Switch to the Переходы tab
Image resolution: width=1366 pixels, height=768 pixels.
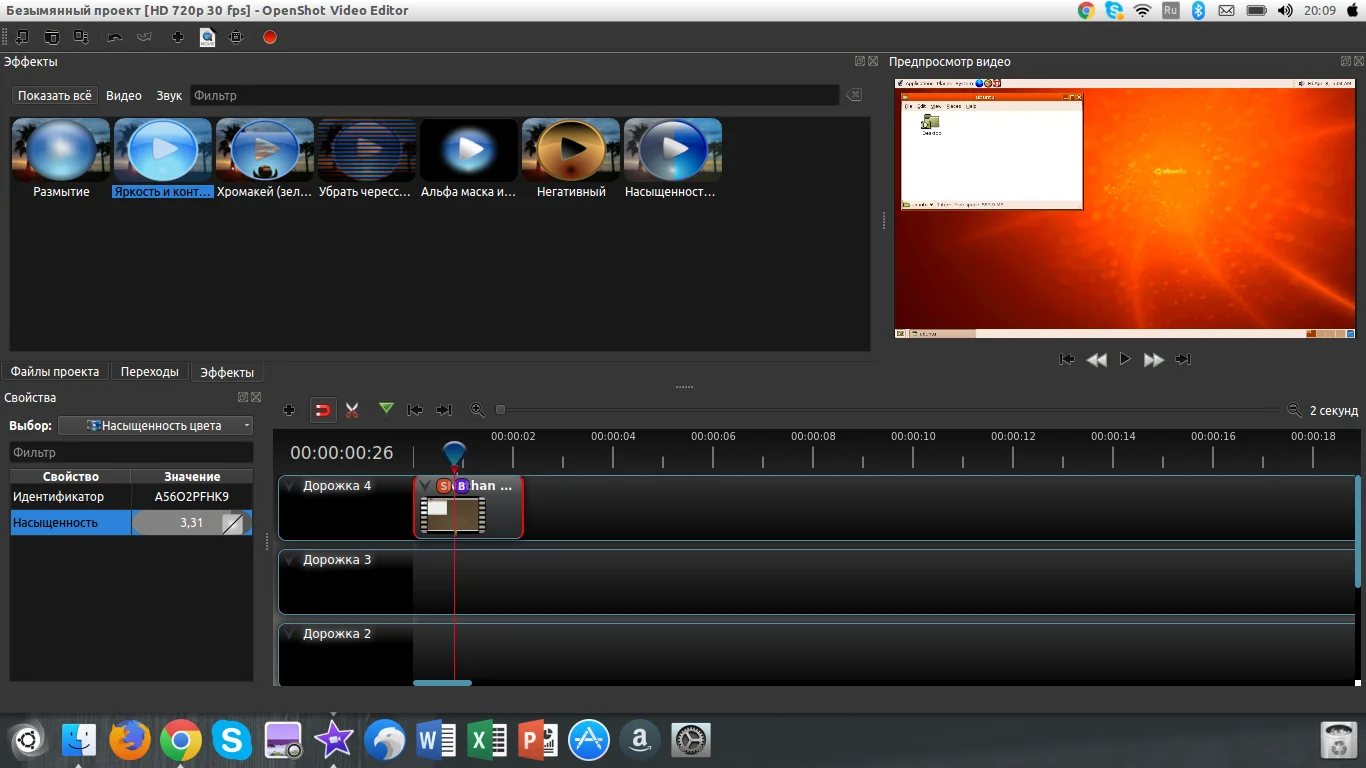(x=149, y=372)
